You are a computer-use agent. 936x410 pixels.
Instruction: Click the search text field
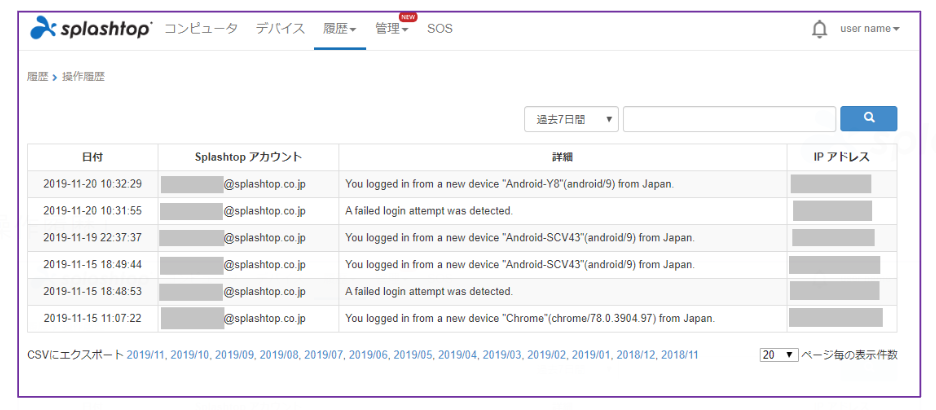coord(729,119)
